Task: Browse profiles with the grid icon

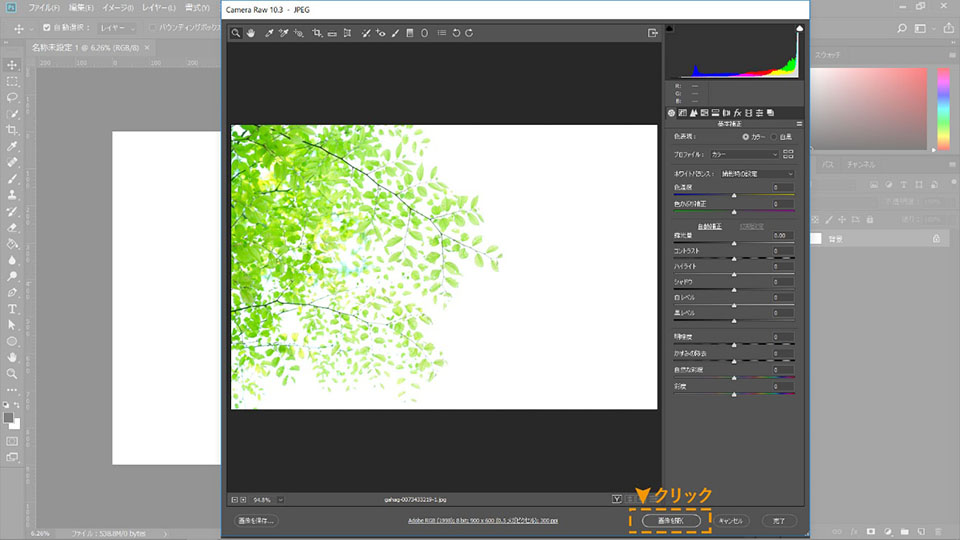Action: [x=789, y=154]
